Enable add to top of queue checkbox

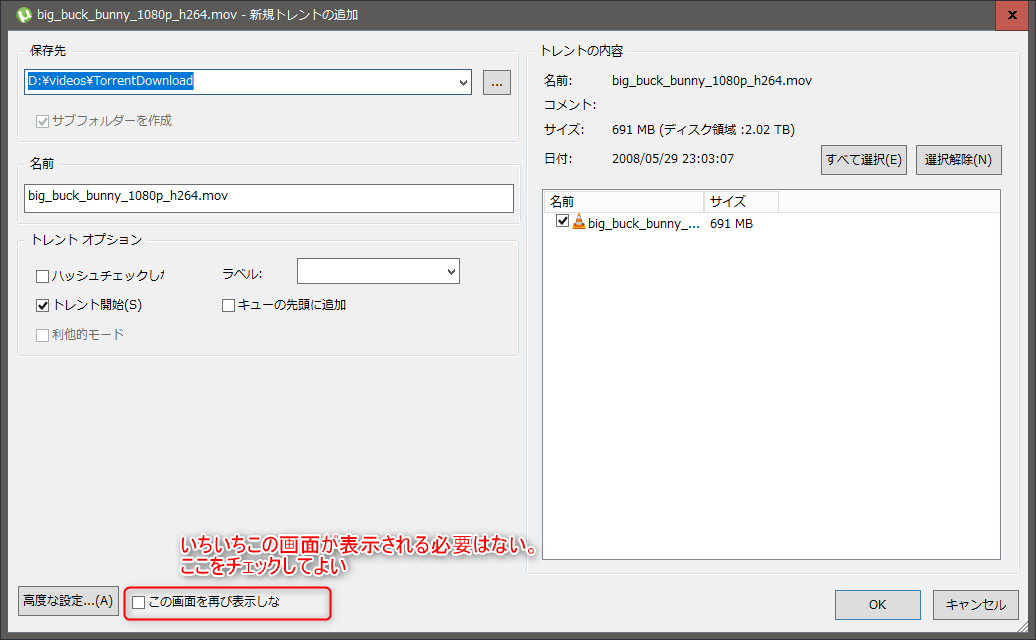(x=228, y=305)
